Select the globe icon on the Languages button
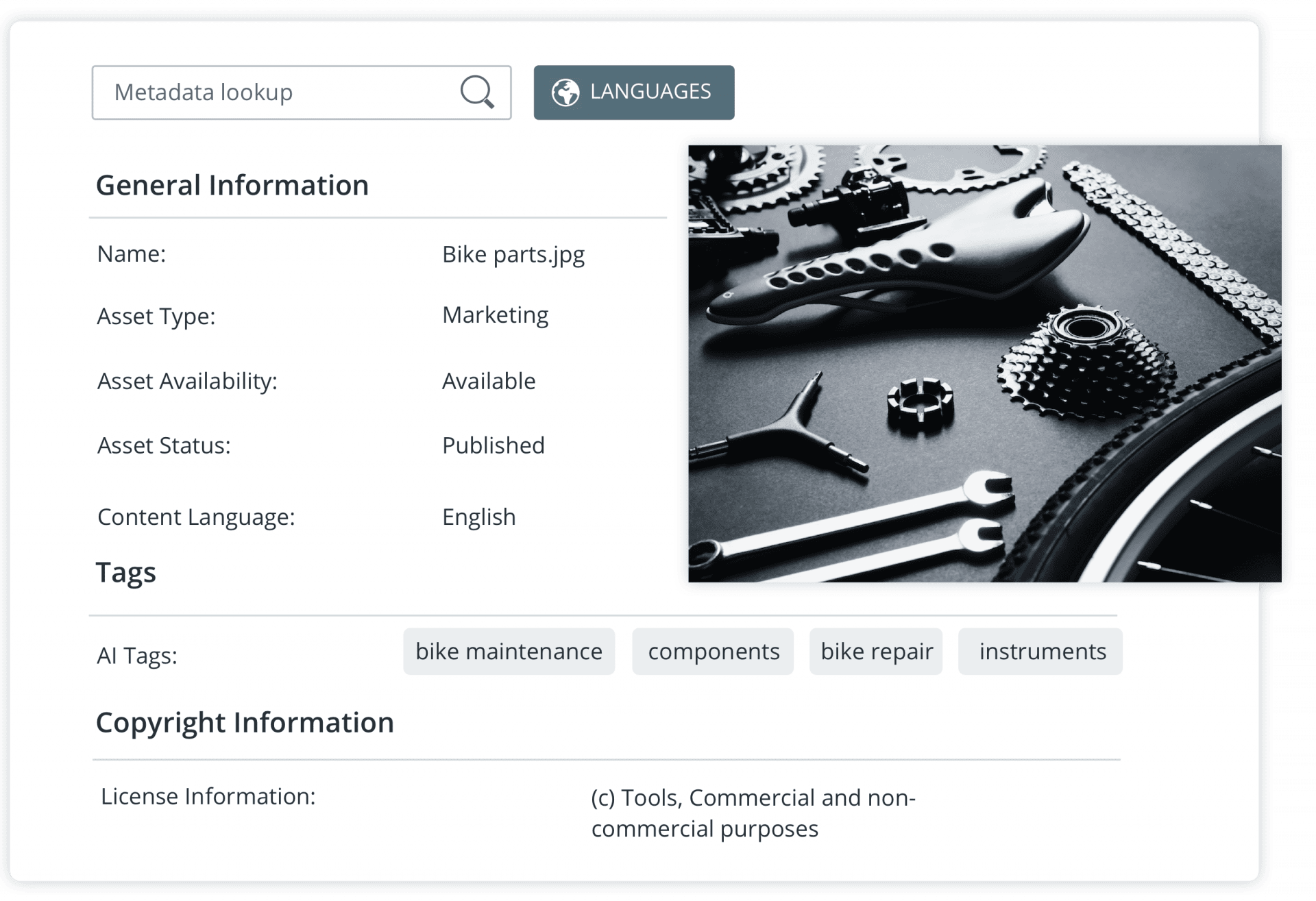The width and height of the screenshot is (1316, 901). [x=566, y=91]
